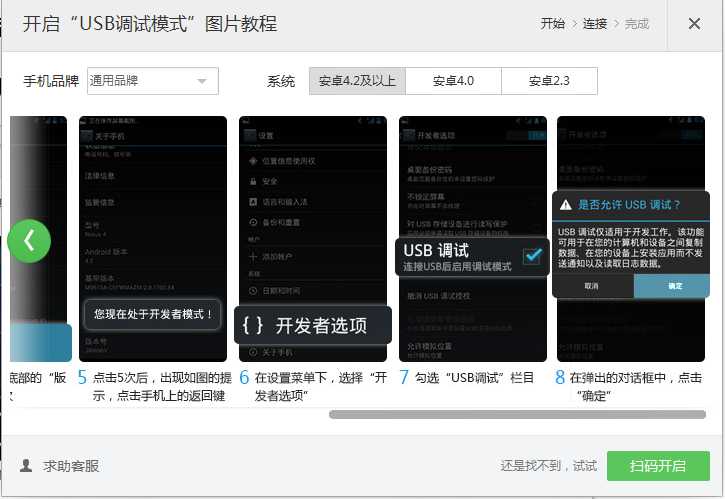Click the 扫码开启 green button

pos(658,466)
